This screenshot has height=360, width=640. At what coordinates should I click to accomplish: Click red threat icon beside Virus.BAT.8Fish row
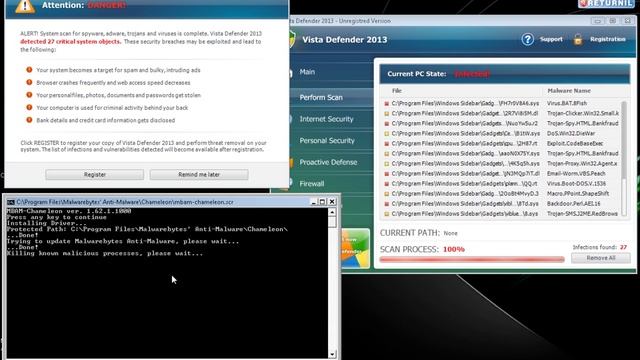tap(387, 104)
